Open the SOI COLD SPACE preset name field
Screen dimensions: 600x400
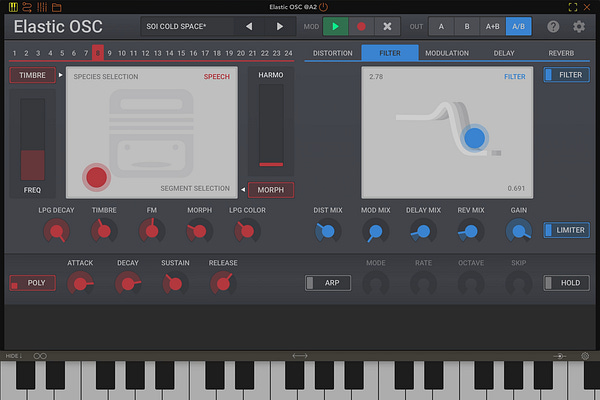[x=188, y=26]
